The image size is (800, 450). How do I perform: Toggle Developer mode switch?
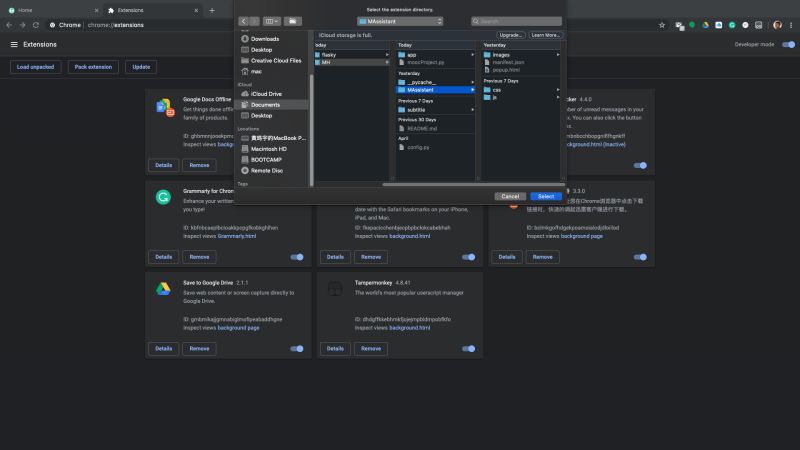(x=788, y=44)
